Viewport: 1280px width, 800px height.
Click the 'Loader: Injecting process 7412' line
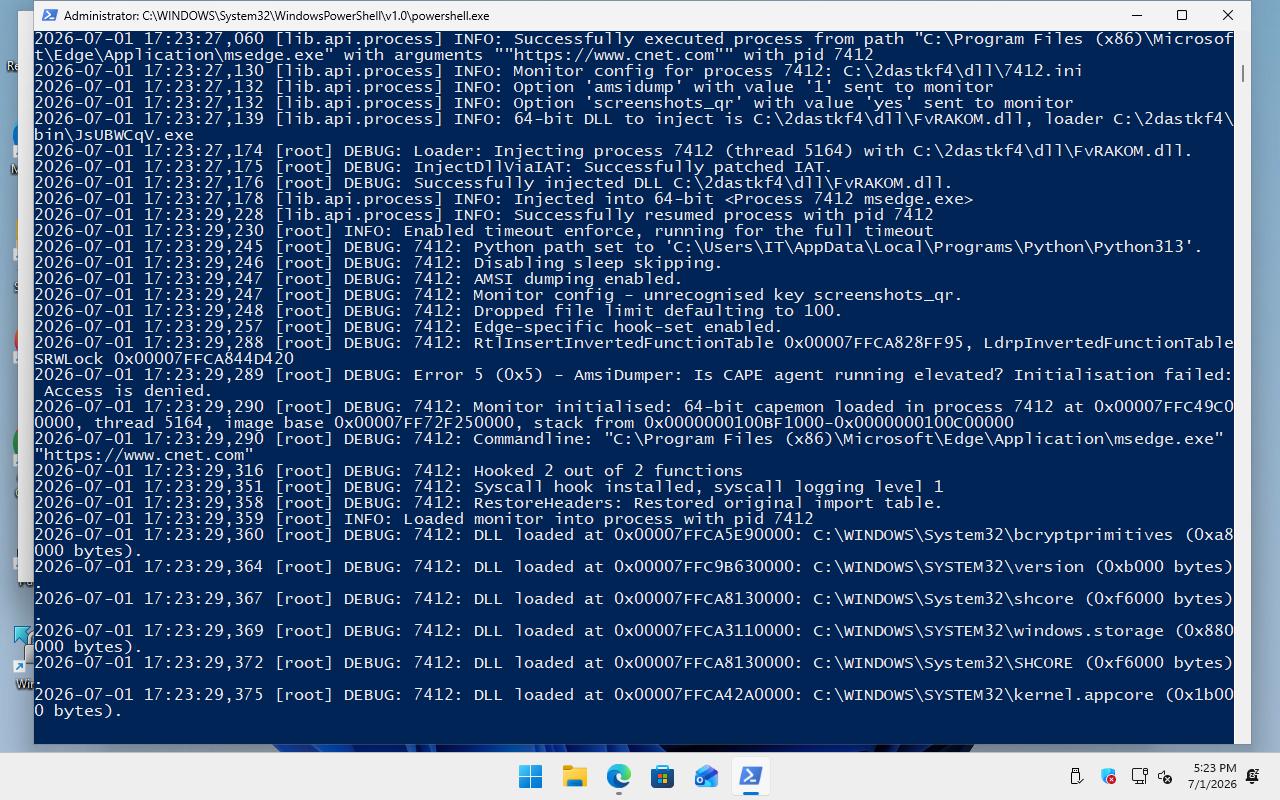pos(613,151)
